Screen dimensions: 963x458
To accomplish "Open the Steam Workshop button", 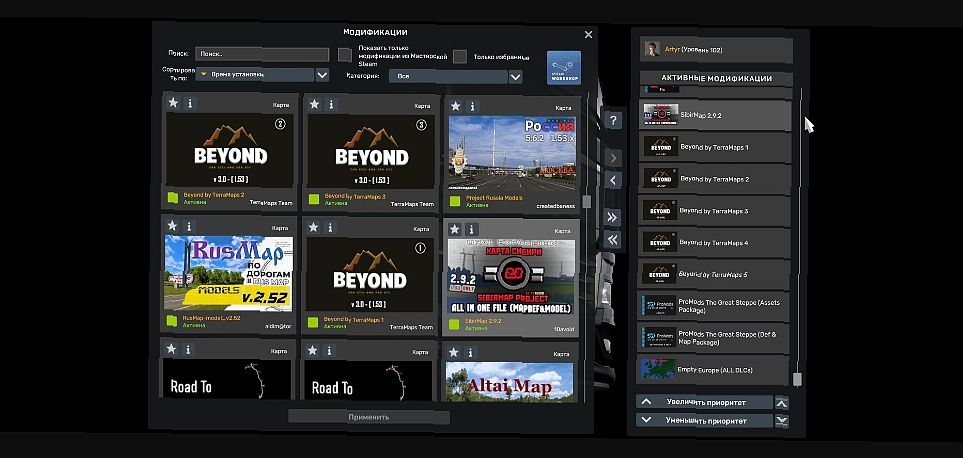I will (564, 68).
